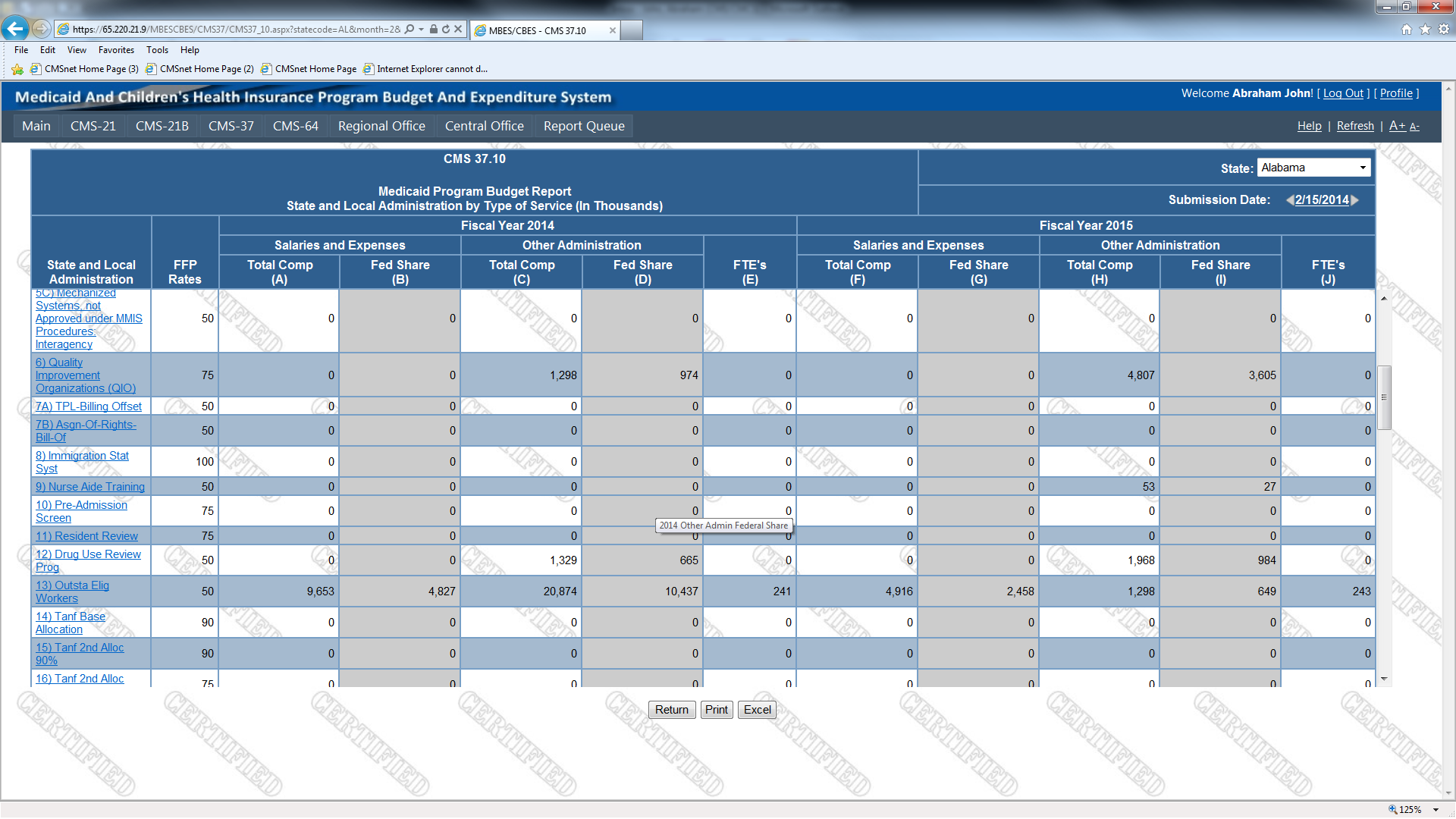Click the table's vertical scrollbar thumb
The image size is (1456, 819).
pos(1384,397)
